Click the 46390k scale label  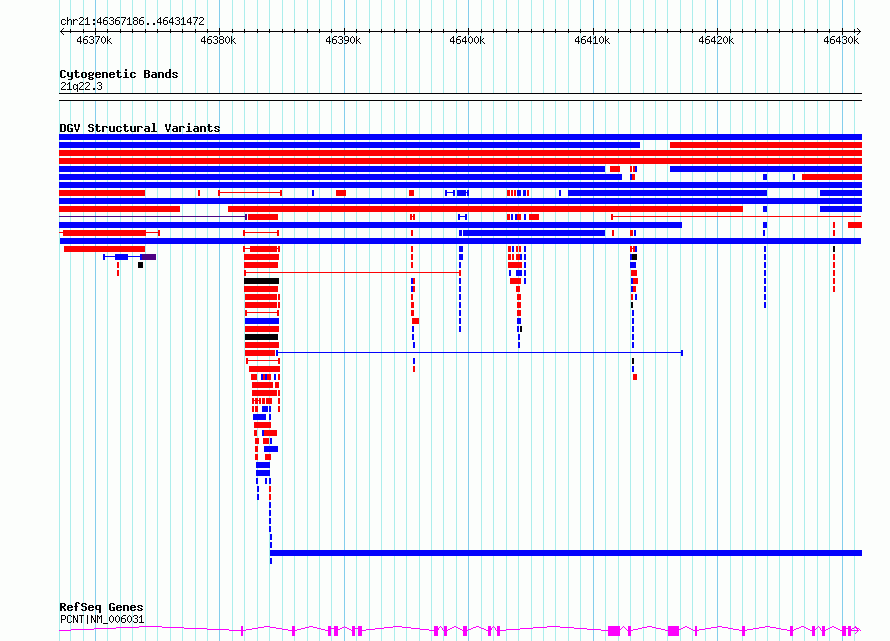(x=343, y=40)
